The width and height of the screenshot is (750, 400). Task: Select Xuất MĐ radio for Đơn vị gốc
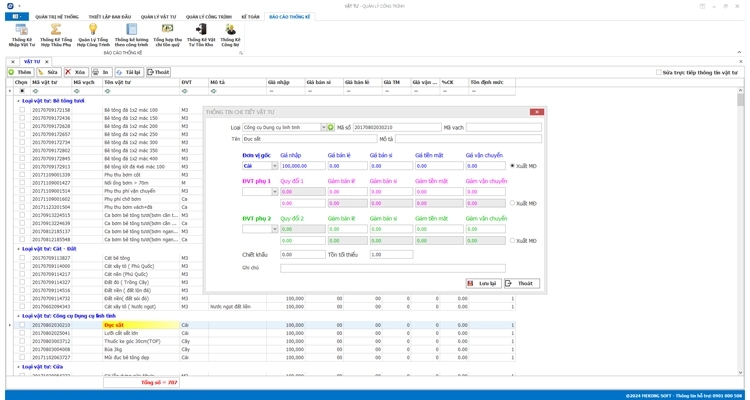[x=513, y=166]
